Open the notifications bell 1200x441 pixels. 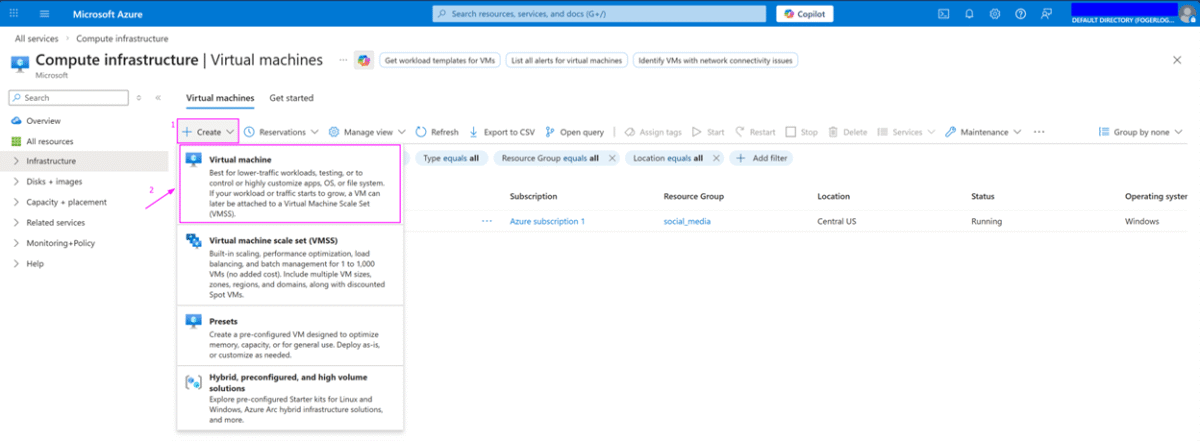(969, 14)
